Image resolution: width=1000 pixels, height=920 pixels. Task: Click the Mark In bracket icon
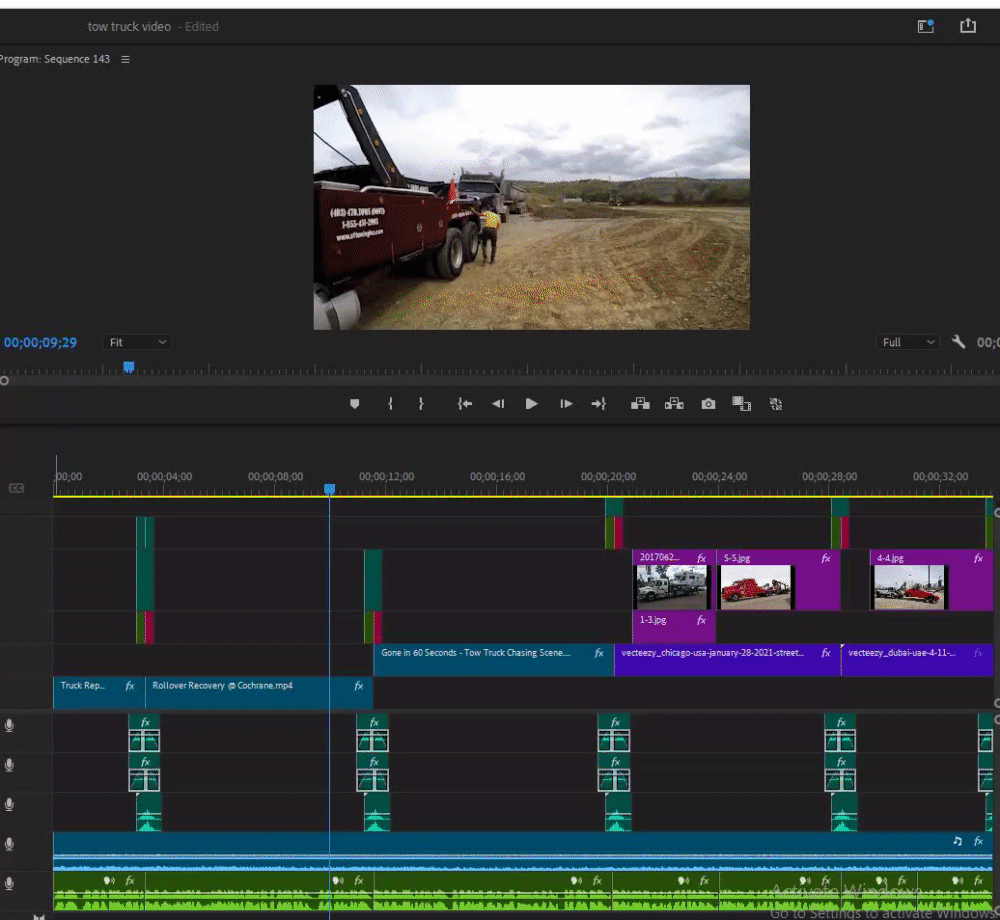point(390,404)
